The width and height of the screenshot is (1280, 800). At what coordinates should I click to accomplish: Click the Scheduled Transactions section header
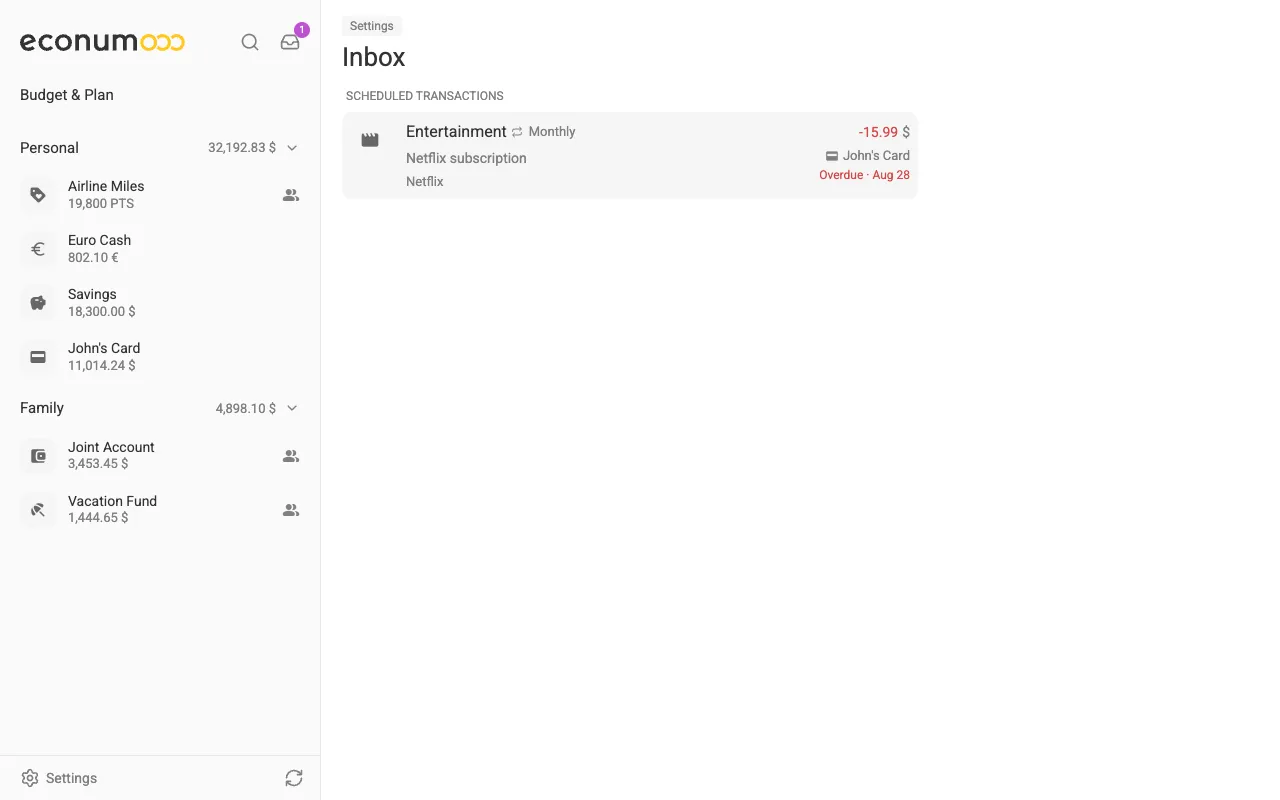(425, 96)
